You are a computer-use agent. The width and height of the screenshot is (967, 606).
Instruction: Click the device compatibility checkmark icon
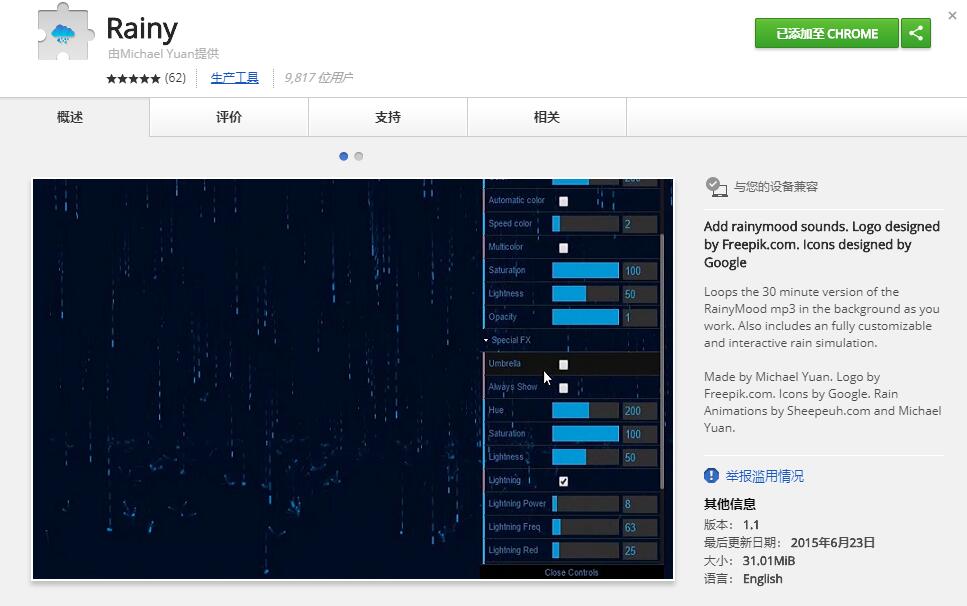tap(714, 185)
